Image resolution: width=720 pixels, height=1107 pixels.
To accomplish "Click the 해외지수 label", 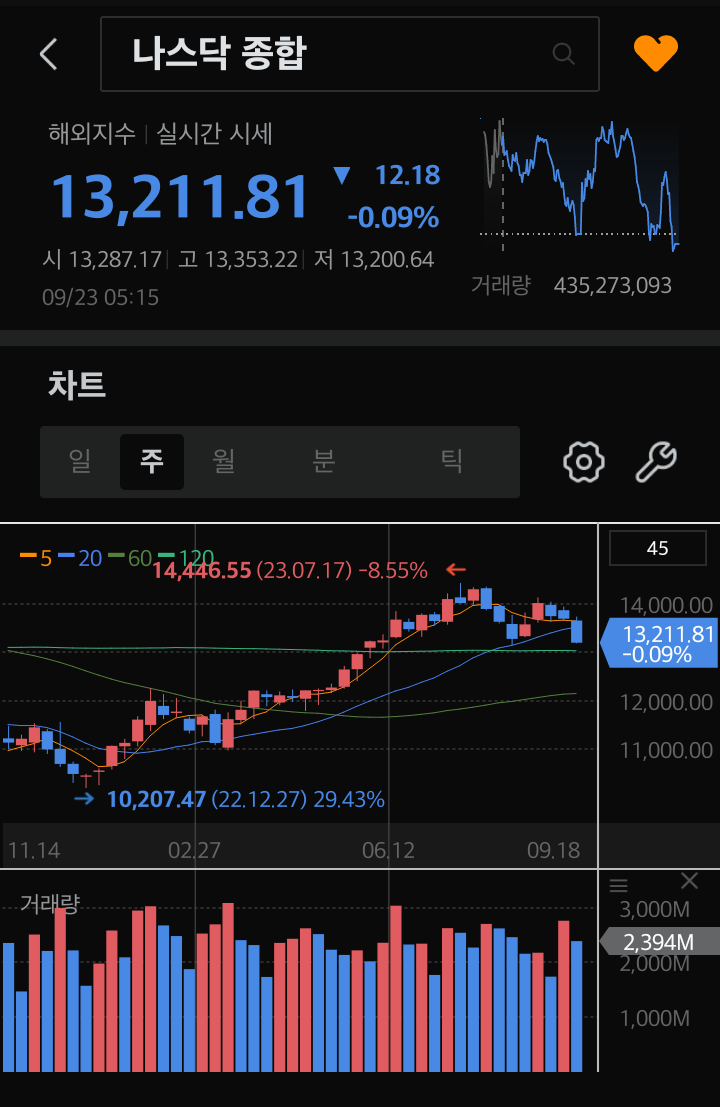I will (92, 133).
